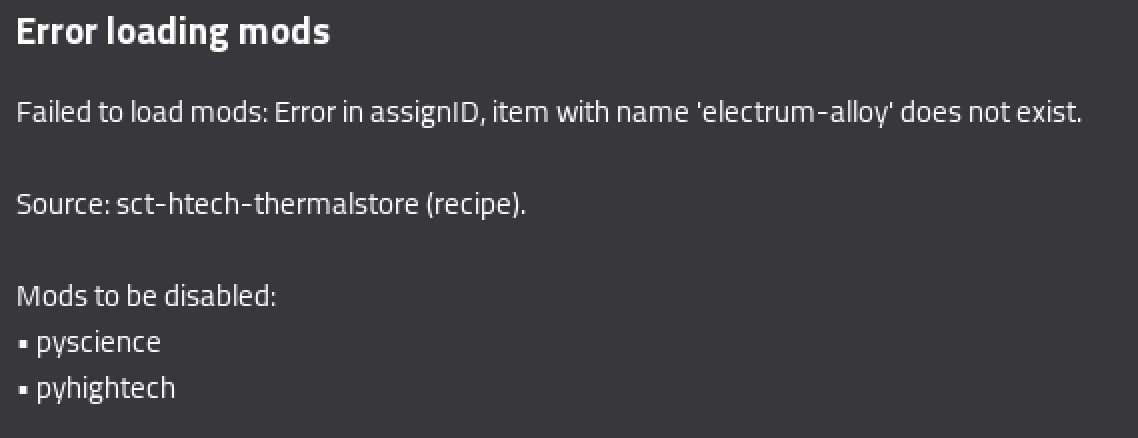Click the word 'Error' in the heading

click(57, 33)
